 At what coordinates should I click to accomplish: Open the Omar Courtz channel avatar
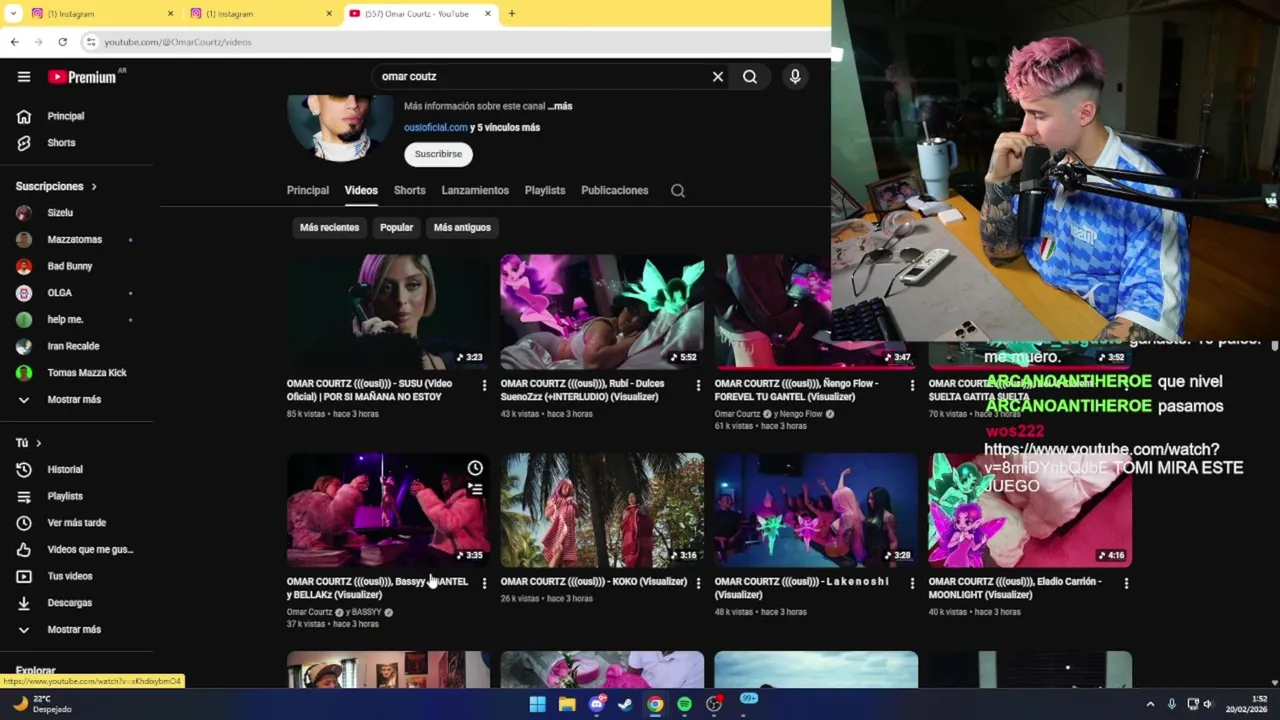click(340, 127)
